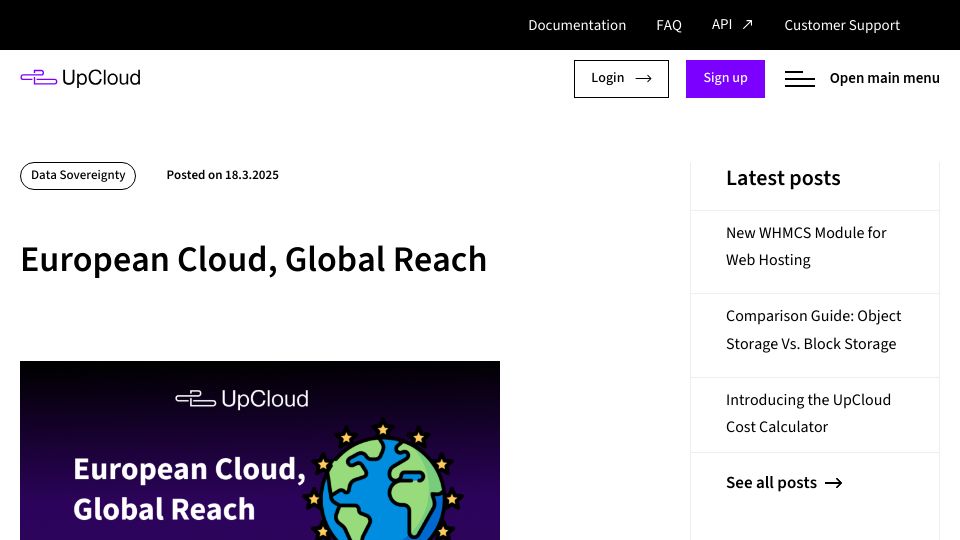This screenshot has height=540, width=960.
Task: Click the Latest posts heading
Action: [x=783, y=178]
